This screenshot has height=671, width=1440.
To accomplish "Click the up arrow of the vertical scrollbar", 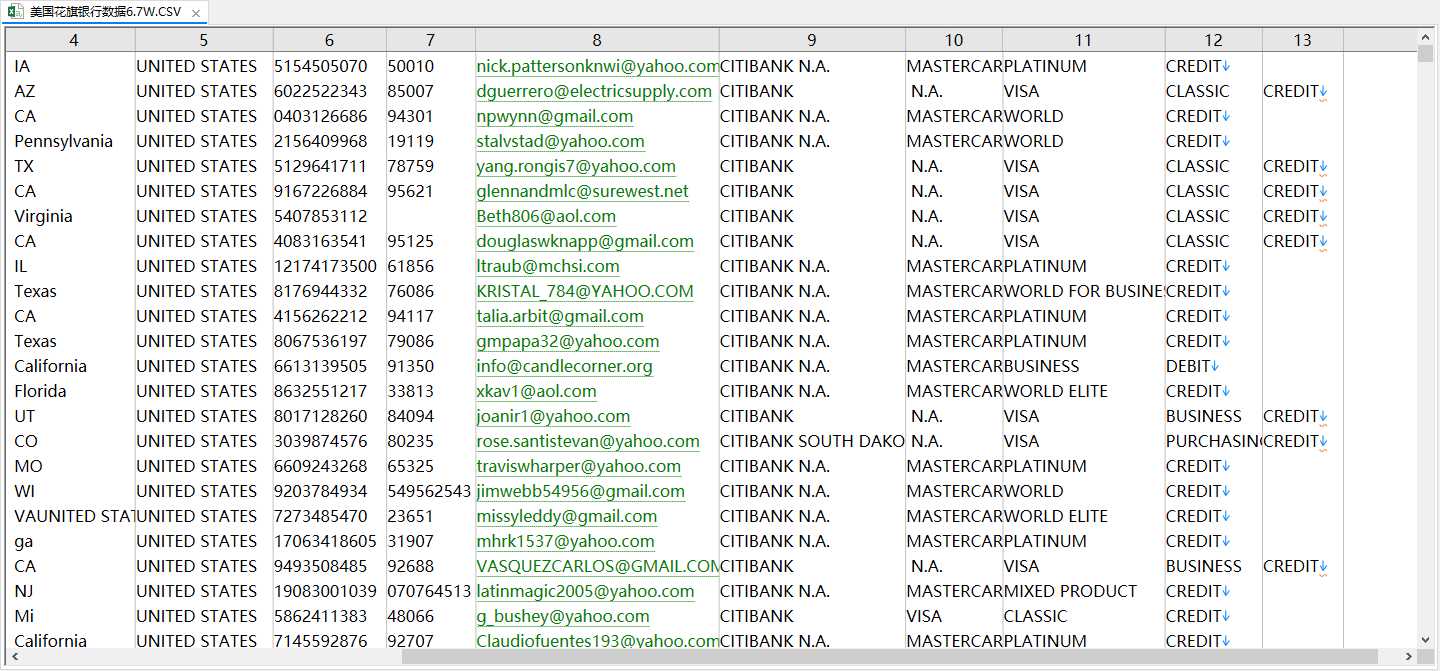I will 1426,37.
